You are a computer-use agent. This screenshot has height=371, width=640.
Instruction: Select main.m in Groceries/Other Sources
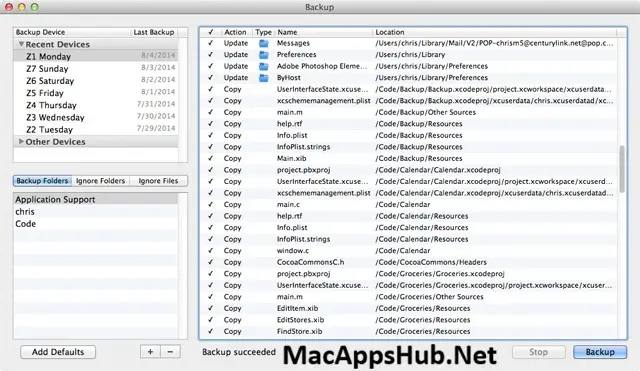click(289, 297)
